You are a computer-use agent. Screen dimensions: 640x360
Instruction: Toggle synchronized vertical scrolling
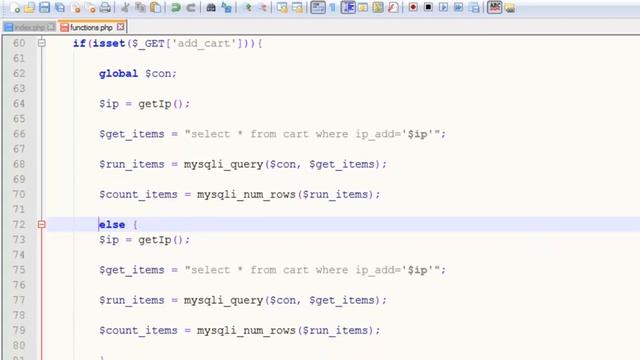point(282,7)
